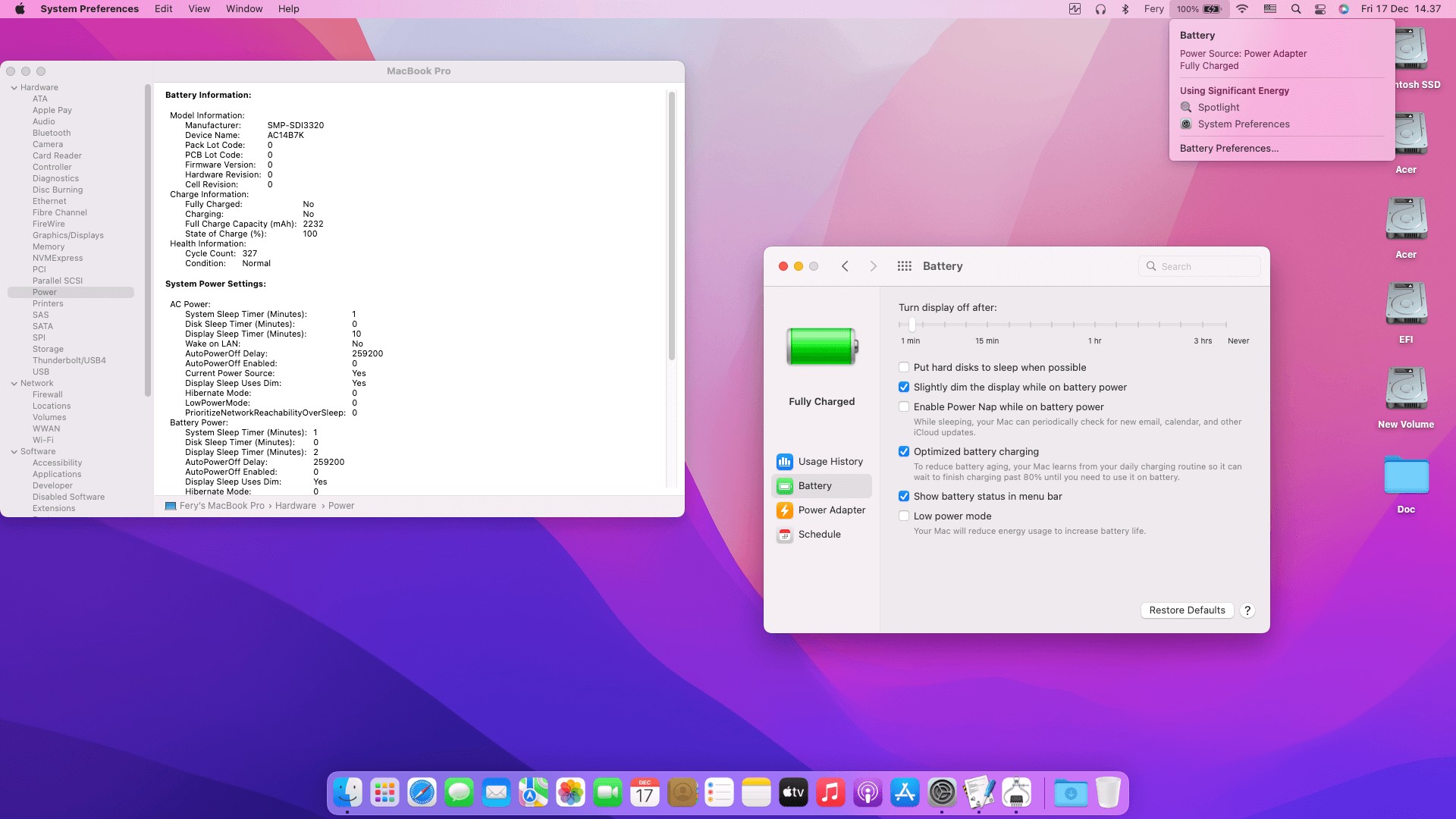Click the Show All grid icon in Battery window
This screenshot has width=1456, height=819.
[904, 266]
